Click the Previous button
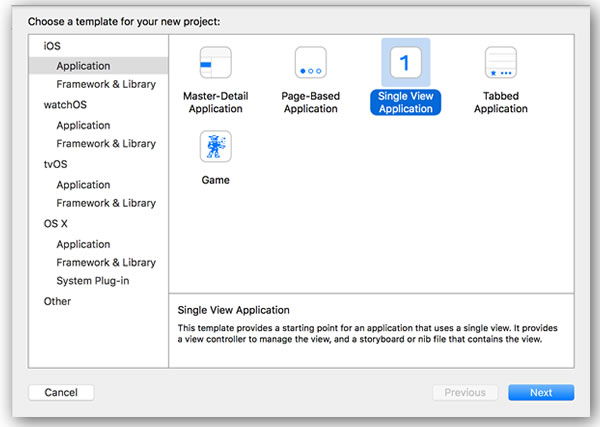This screenshot has width=600, height=427. tap(465, 393)
